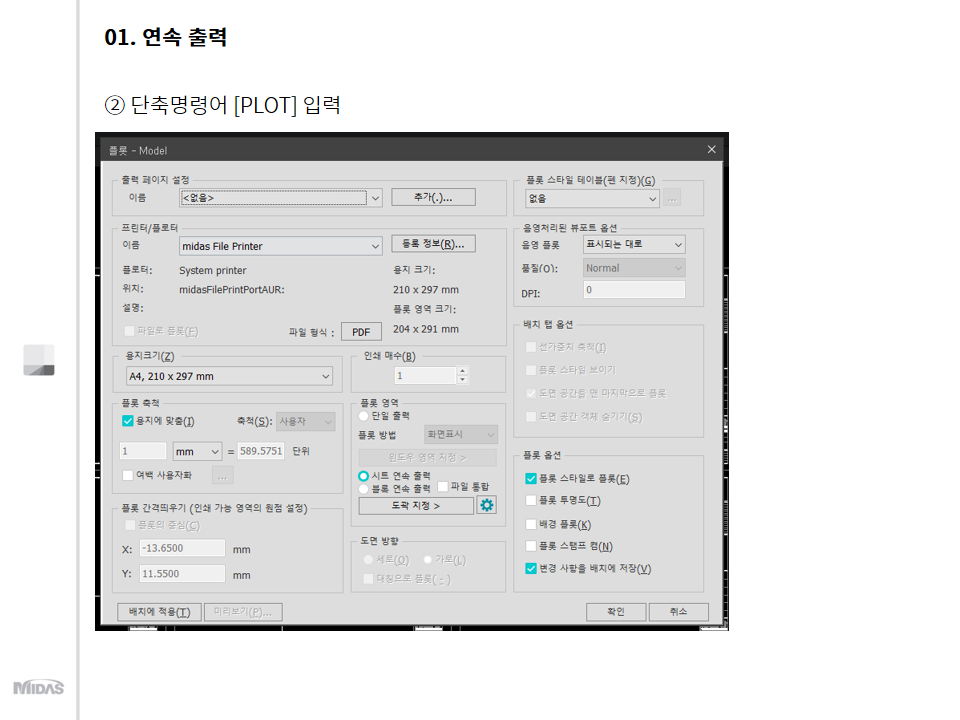Open the 축척 사용자 dropdown
Image resolution: width=960 pixels, height=720 pixels.
(x=306, y=421)
